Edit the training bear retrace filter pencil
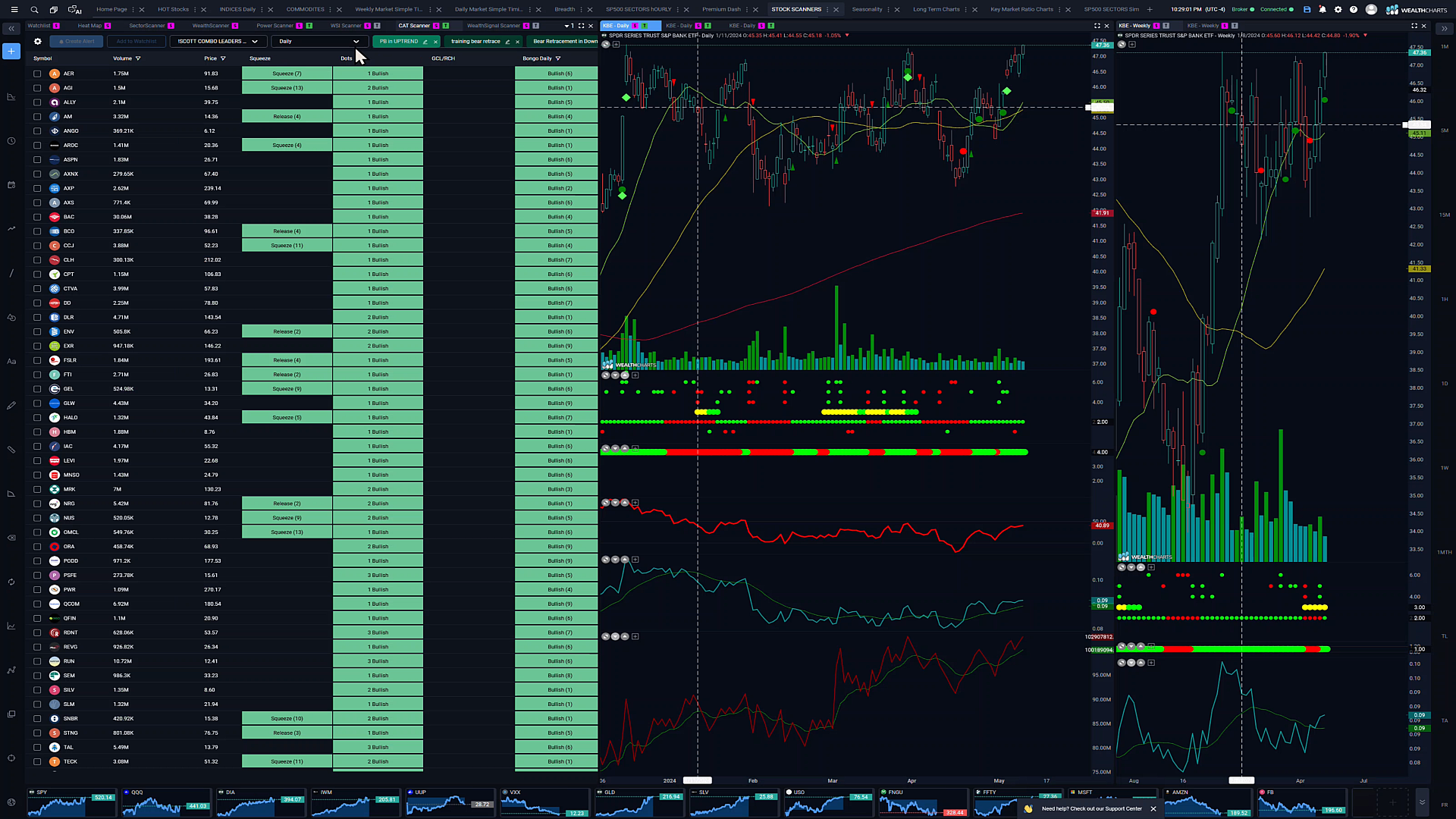 [507, 42]
